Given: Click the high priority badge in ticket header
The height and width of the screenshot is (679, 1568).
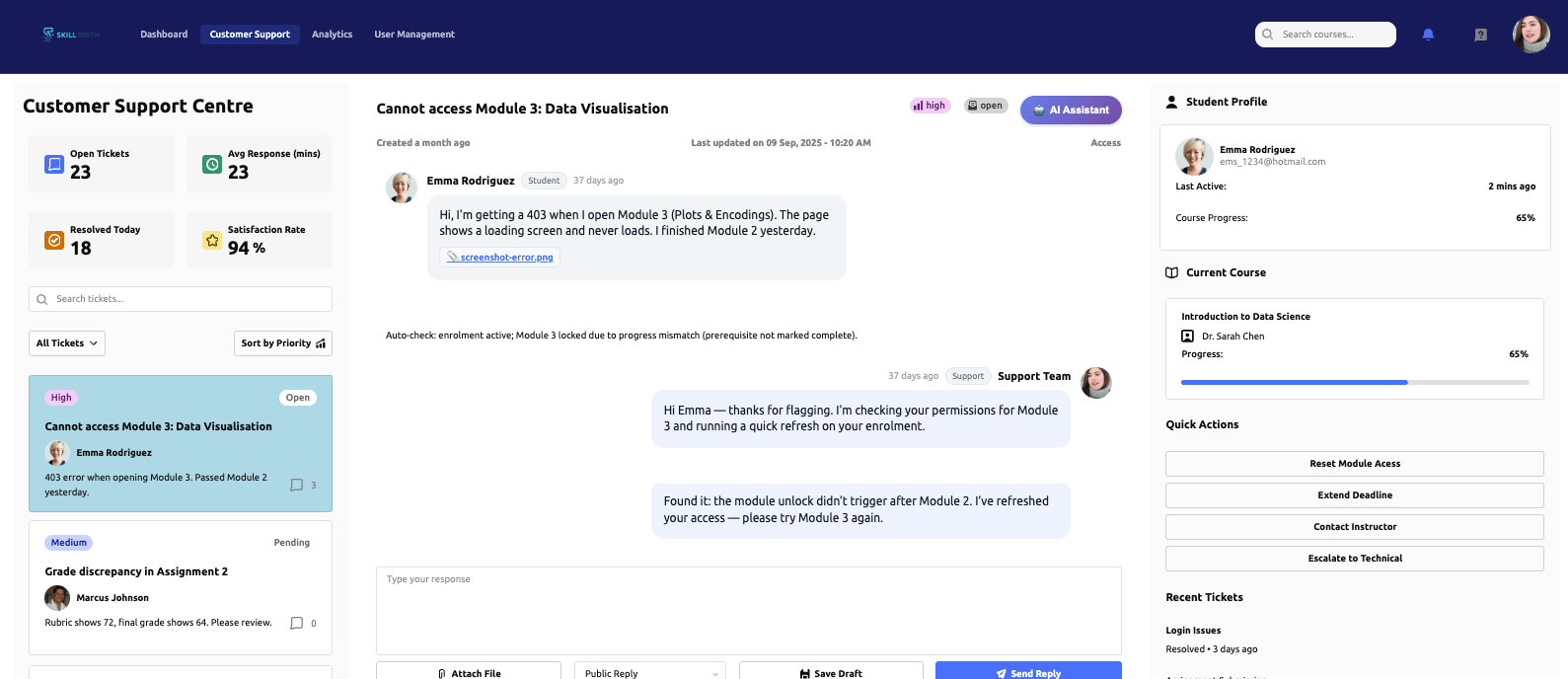Looking at the screenshot, I should (930, 106).
